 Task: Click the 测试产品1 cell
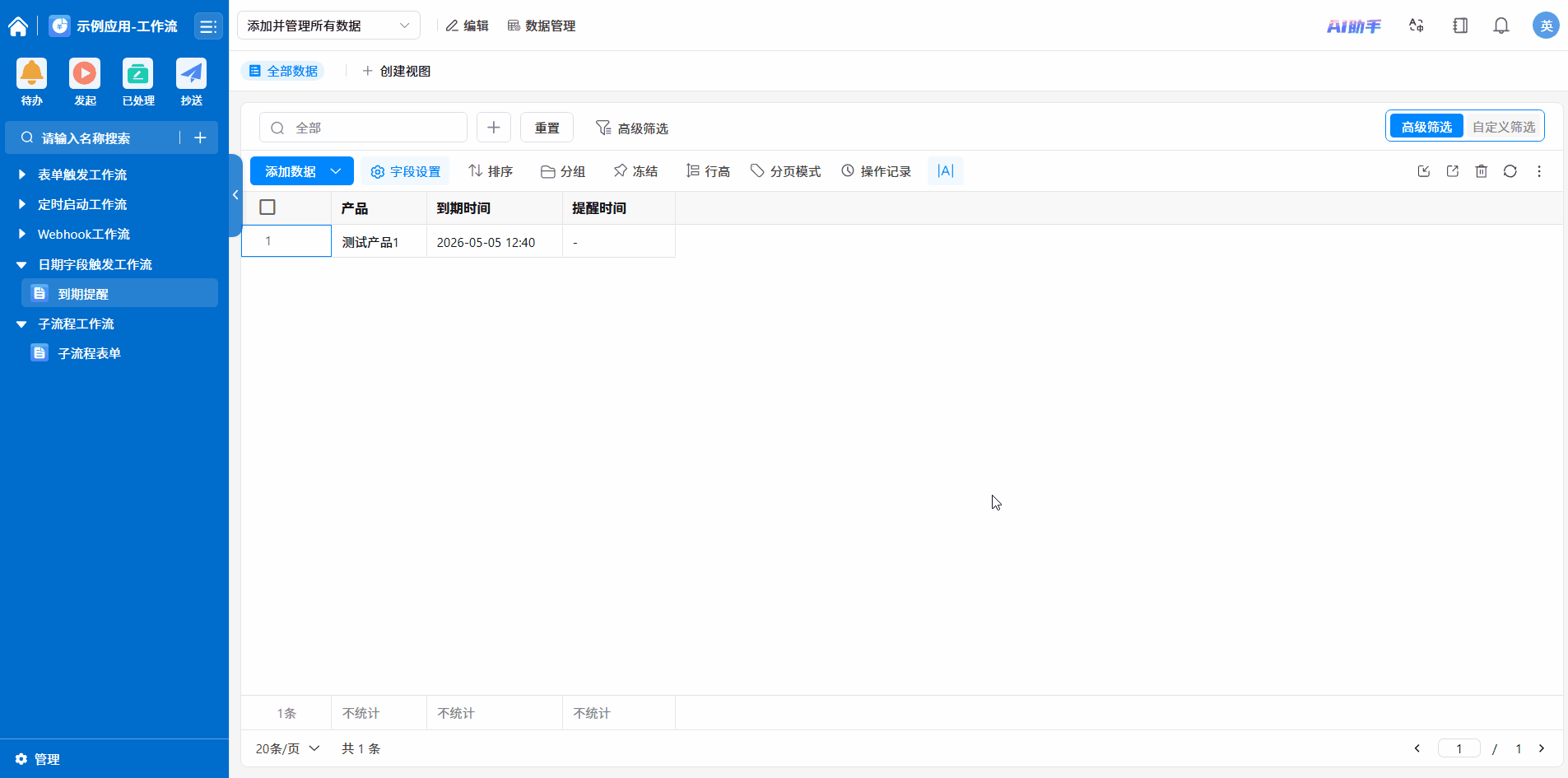pos(379,242)
